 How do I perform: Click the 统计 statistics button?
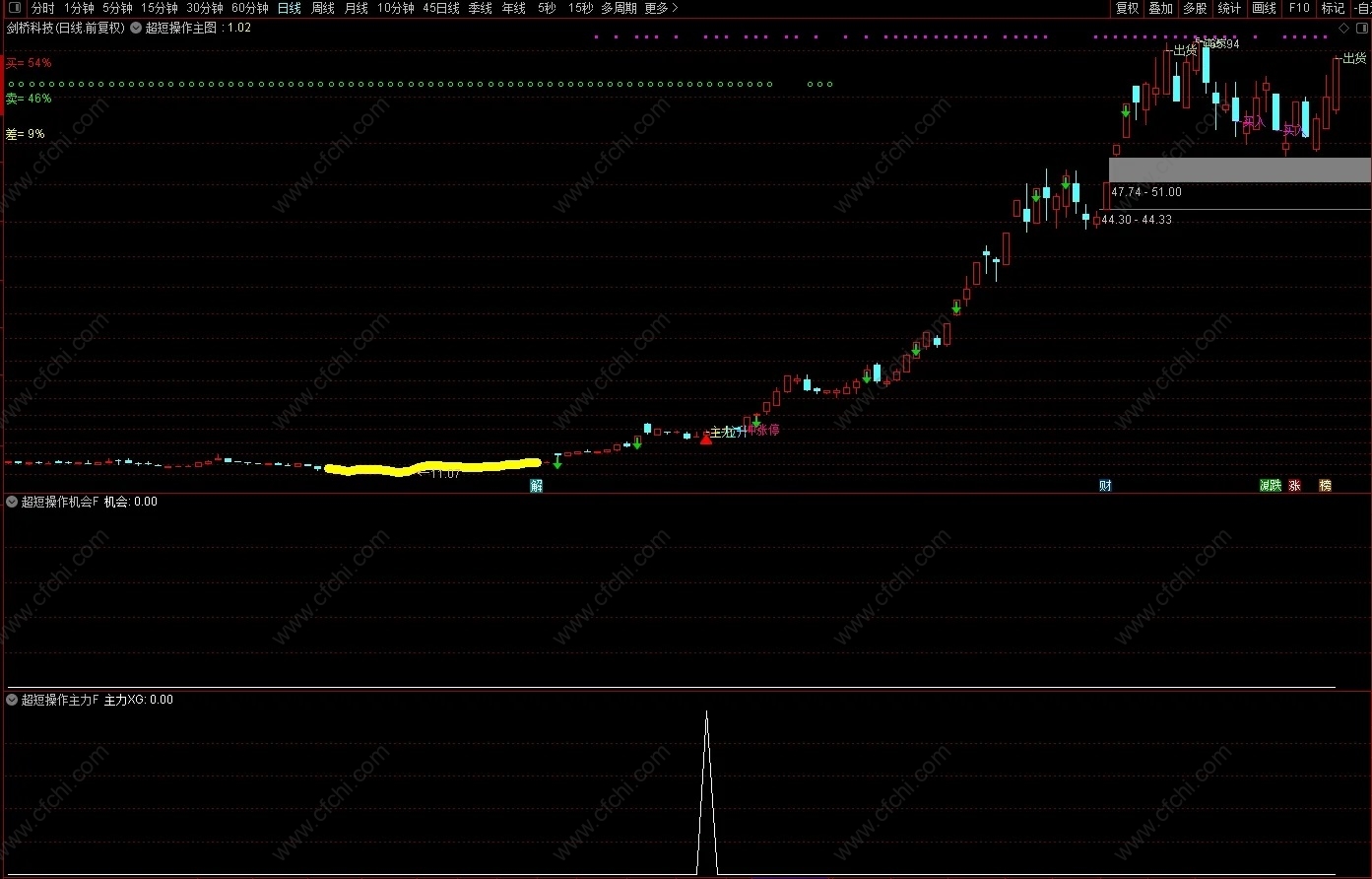pos(1229,8)
